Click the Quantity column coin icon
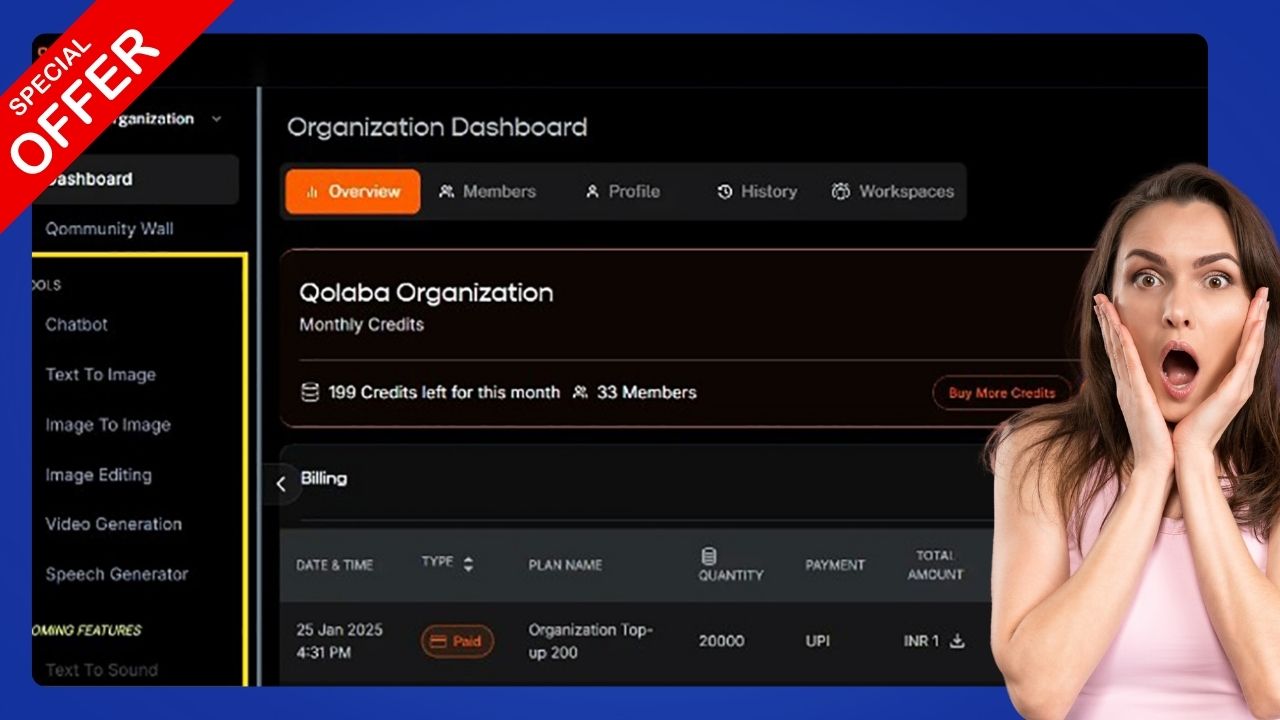This screenshot has height=720, width=1280. (709, 556)
